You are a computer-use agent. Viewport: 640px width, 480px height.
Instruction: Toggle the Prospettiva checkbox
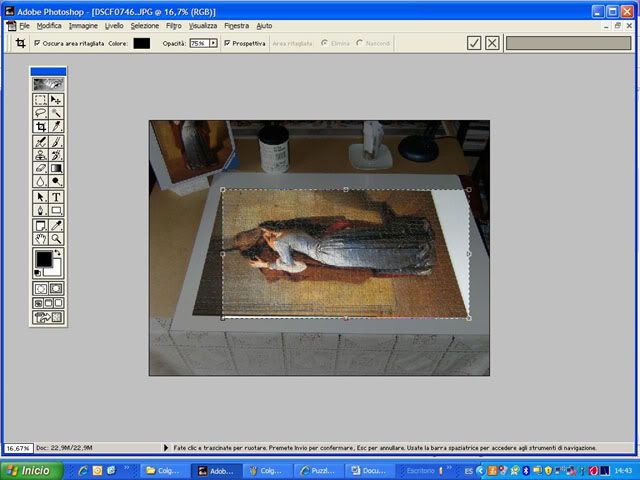(x=227, y=43)
